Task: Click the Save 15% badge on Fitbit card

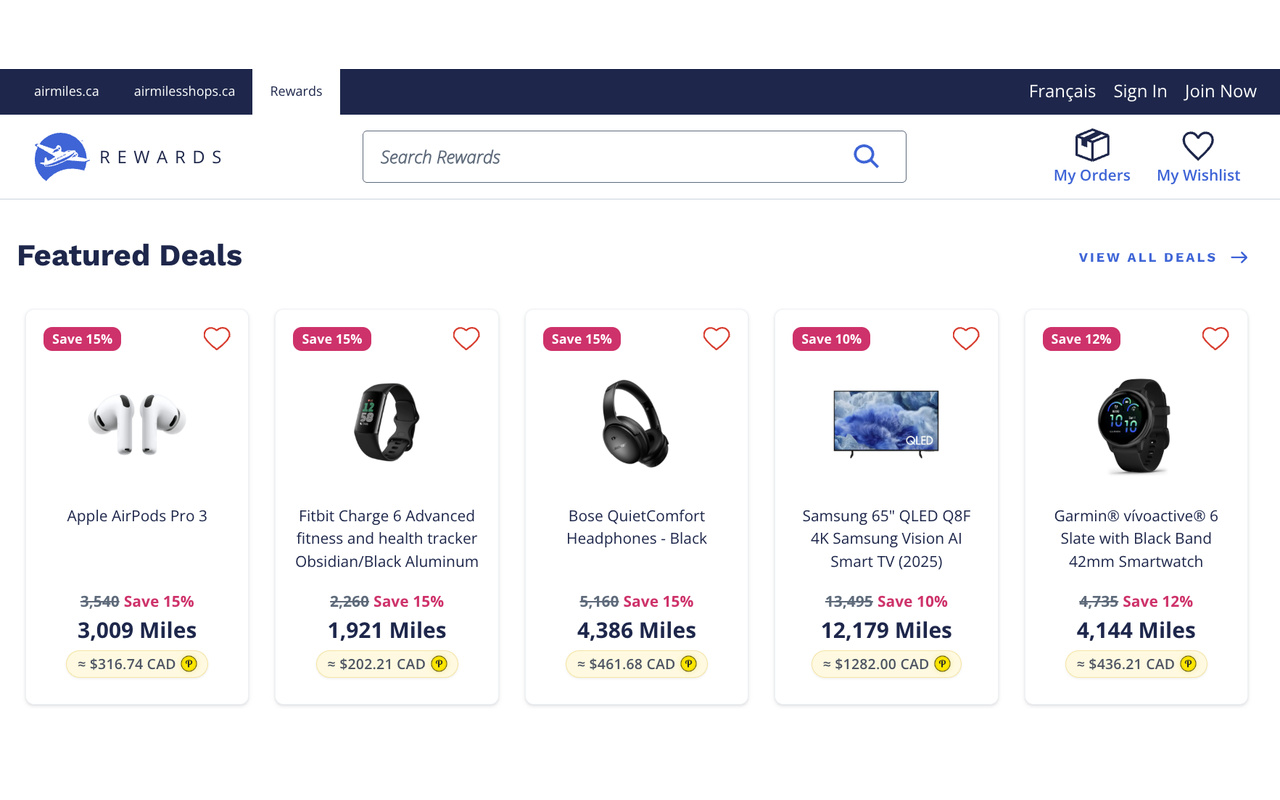Action: pos(332,339)
